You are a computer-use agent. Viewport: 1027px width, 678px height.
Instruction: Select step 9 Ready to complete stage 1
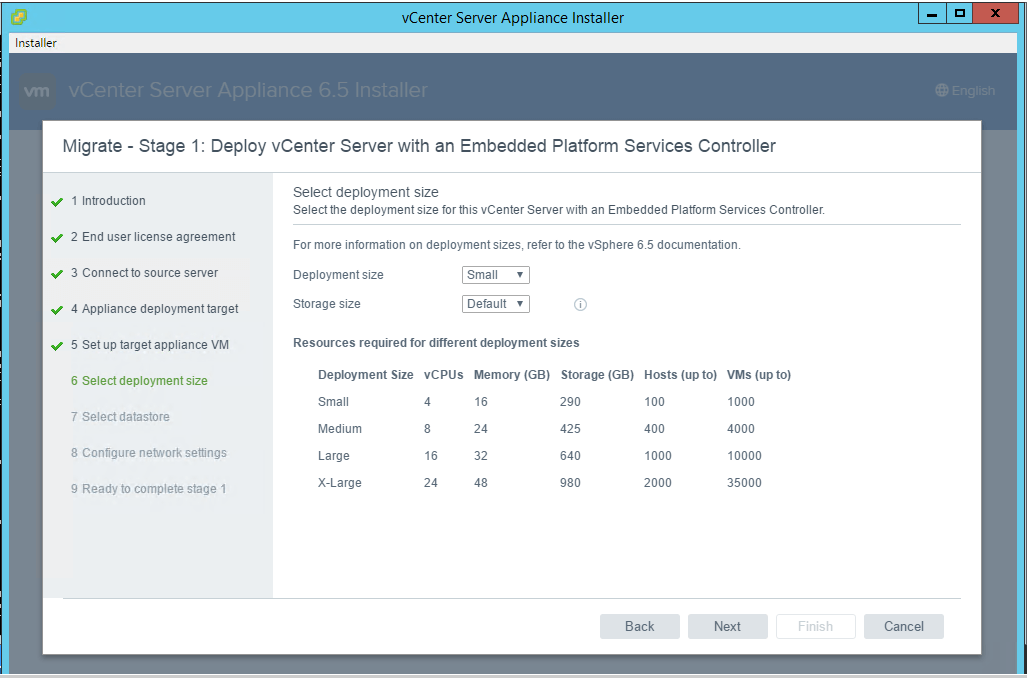(x=149, y=489)
